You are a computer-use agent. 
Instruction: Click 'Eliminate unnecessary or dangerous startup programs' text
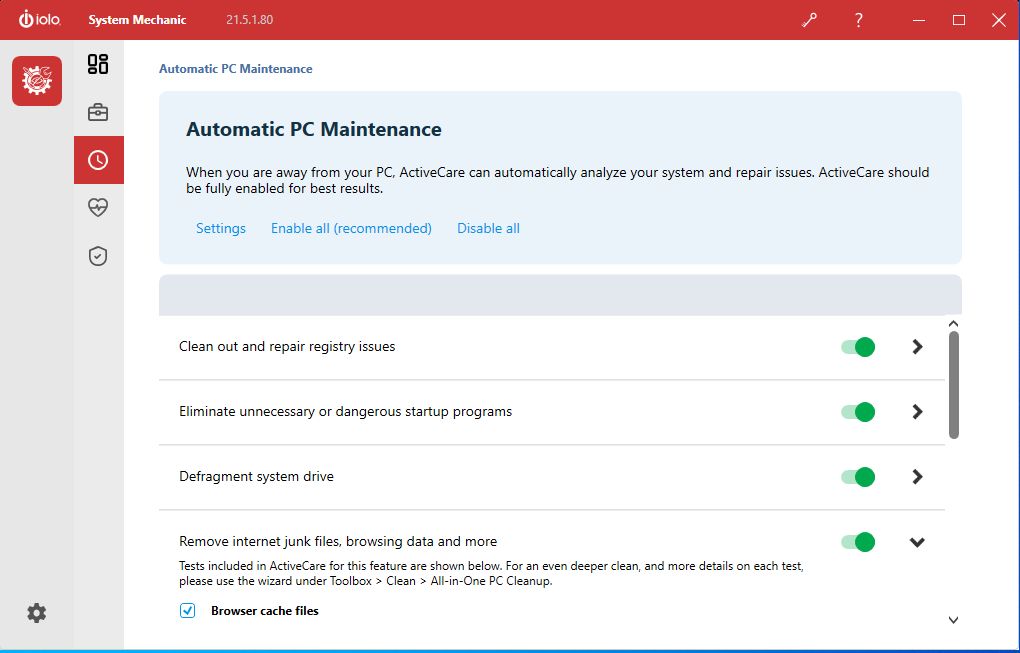click(345, 412)
